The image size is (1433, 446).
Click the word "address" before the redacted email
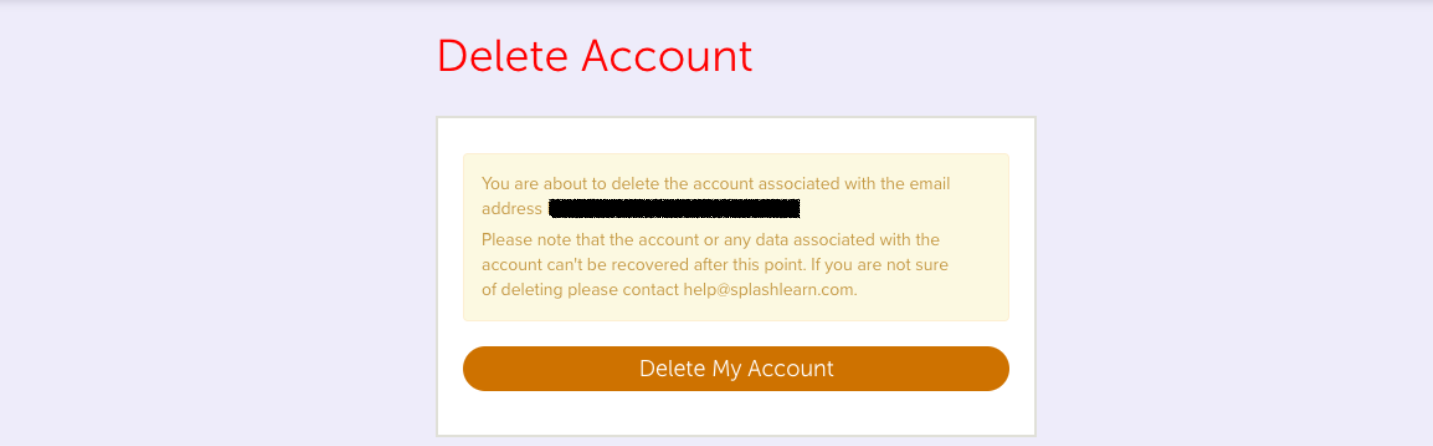coord(511,209)
